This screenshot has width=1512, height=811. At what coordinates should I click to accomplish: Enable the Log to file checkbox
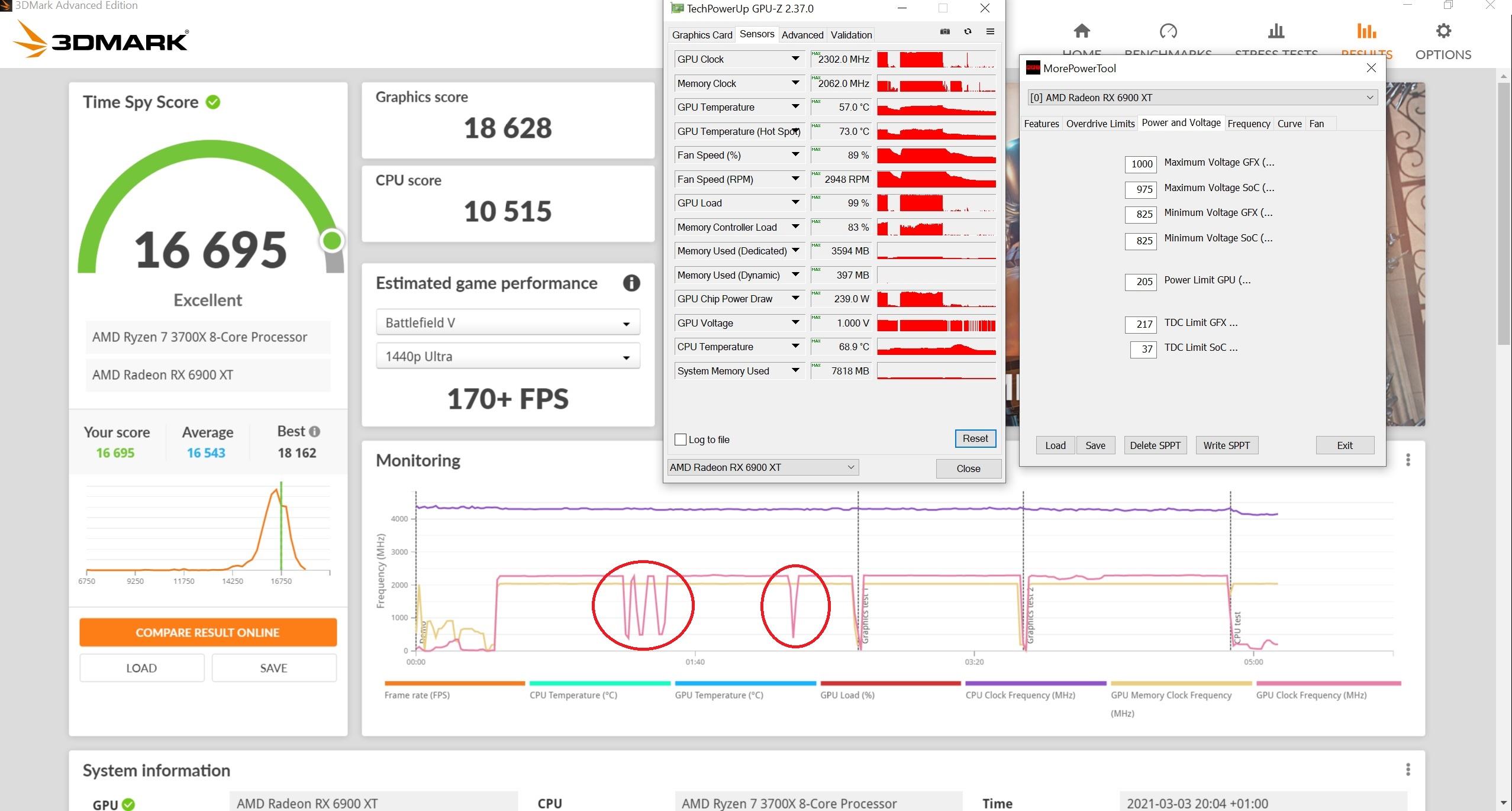click(x=681, y=440)
